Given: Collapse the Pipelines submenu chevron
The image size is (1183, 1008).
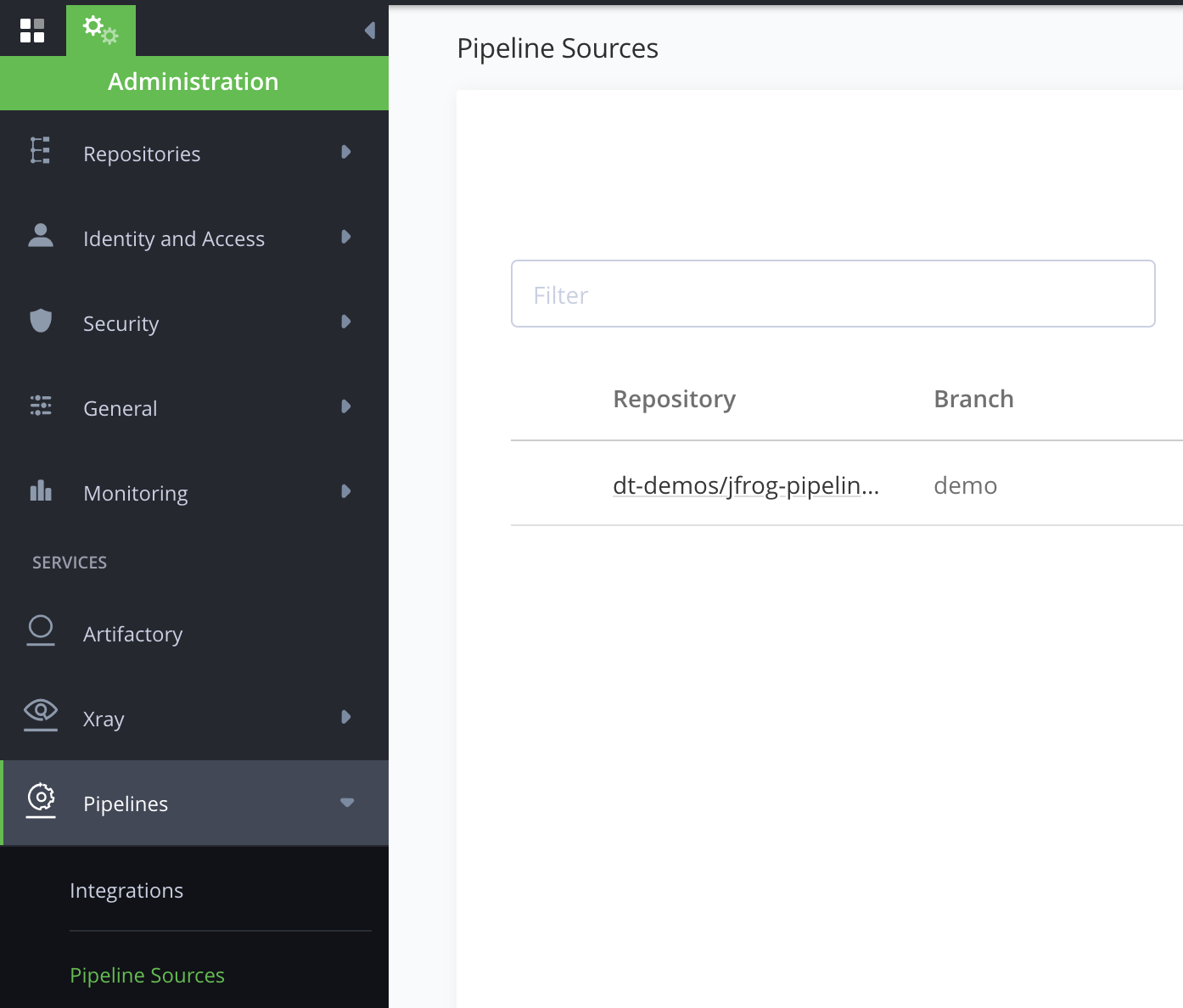Looking at the screenshot, I should (346, 803).
